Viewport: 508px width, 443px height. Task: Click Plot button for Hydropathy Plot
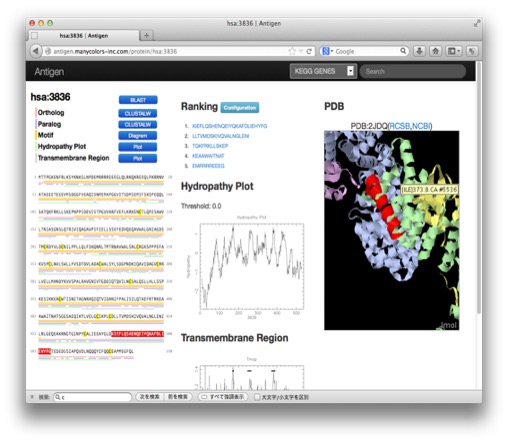(138, 147)
